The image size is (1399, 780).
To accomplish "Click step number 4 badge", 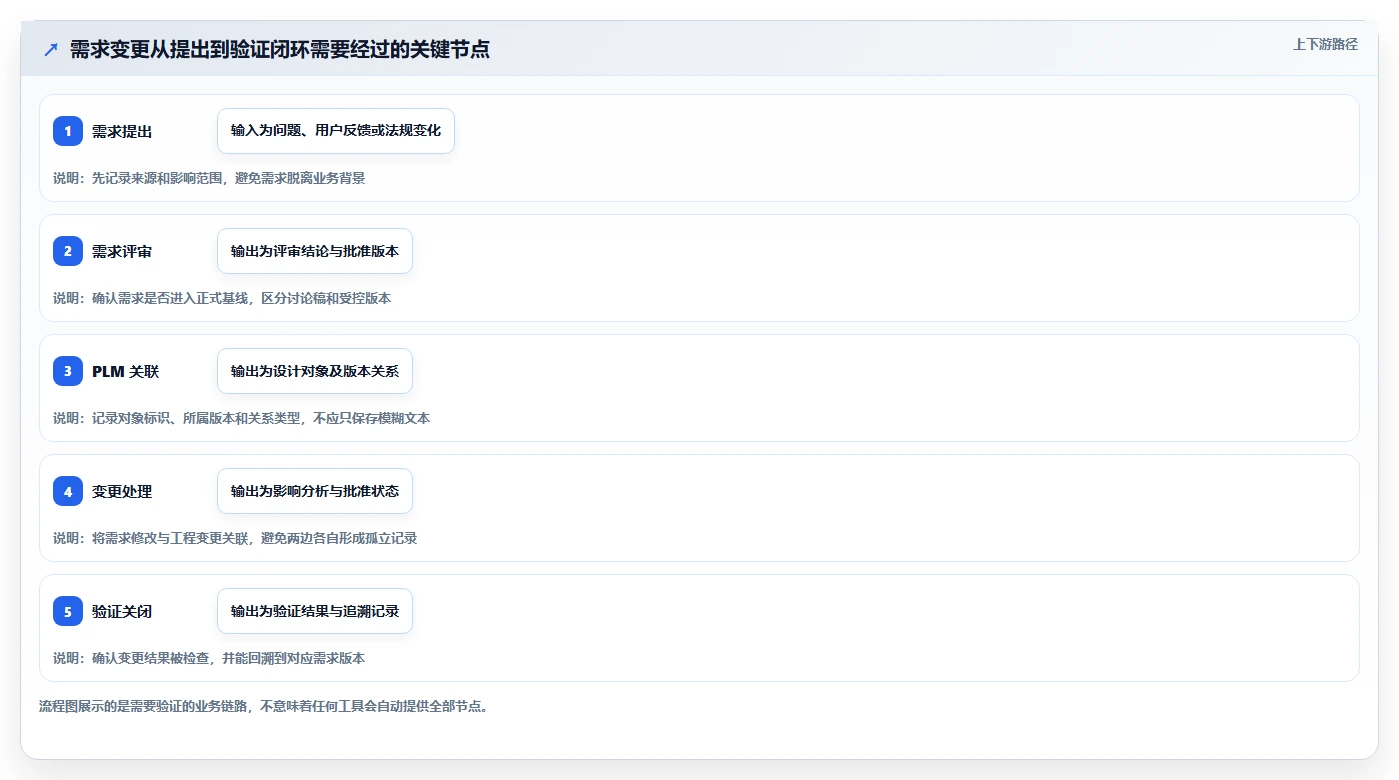I will pyautogui.click(x=68, y=491).
